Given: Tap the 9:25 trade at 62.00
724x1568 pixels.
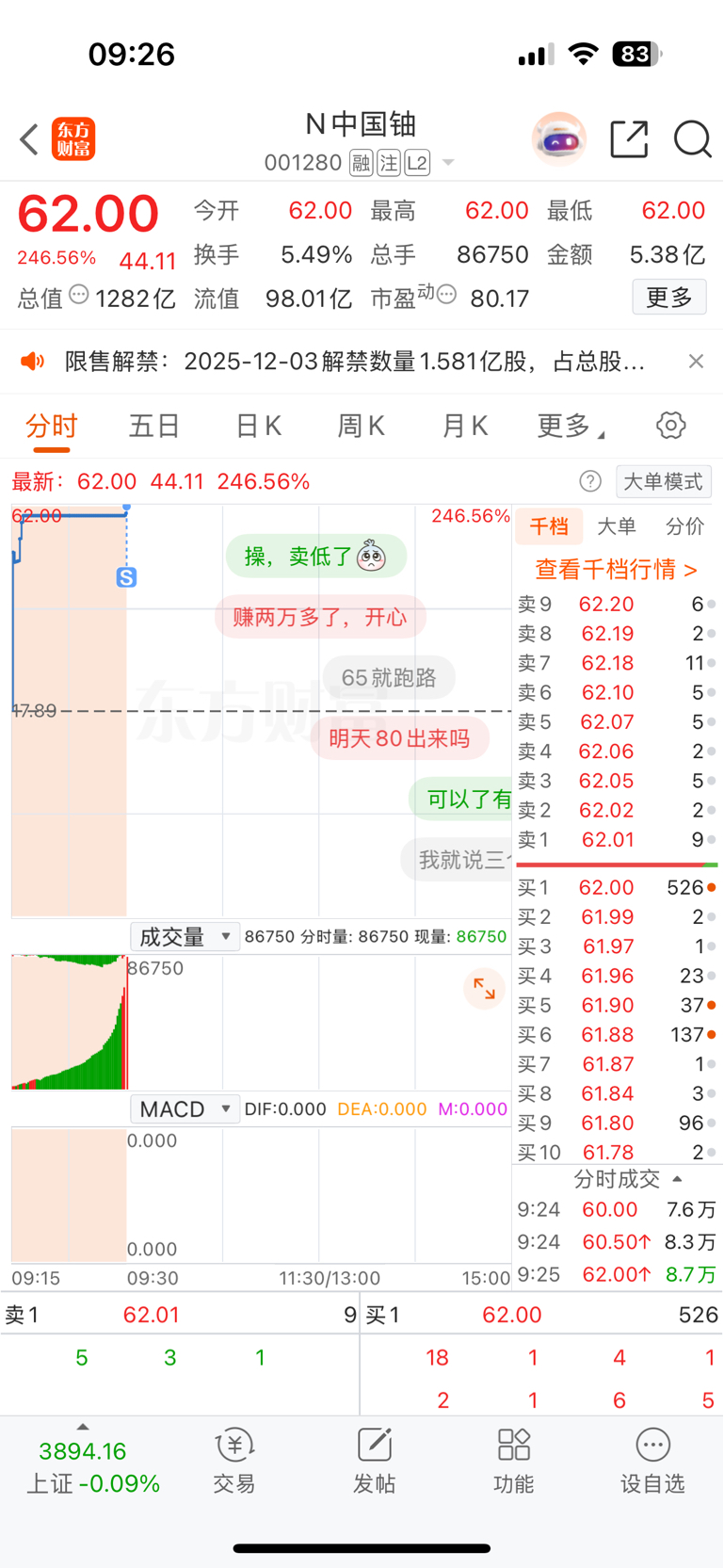Looking at the screenshot, I should click(617, 1275).
